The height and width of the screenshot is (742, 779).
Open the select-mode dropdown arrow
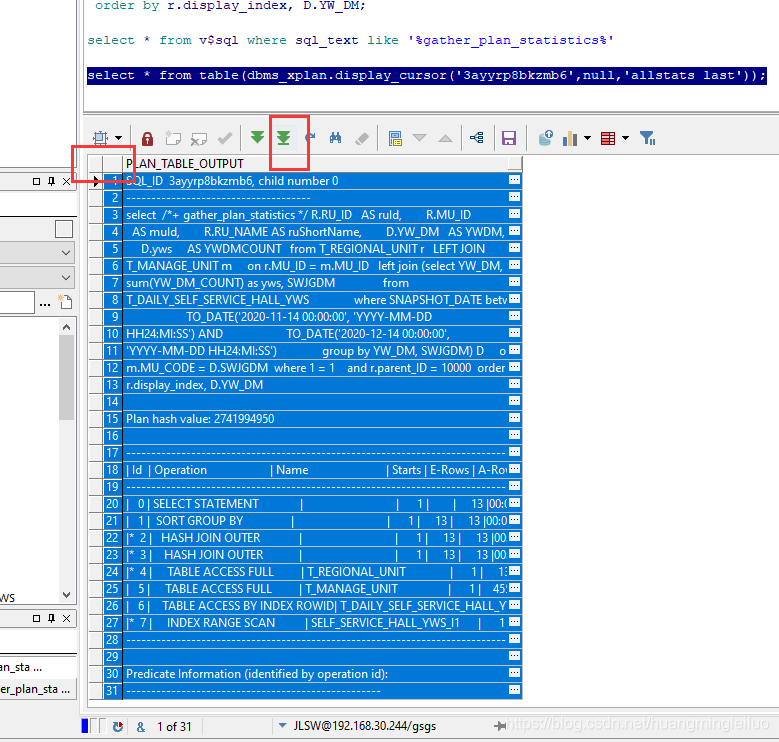click(x=118, y=138)
